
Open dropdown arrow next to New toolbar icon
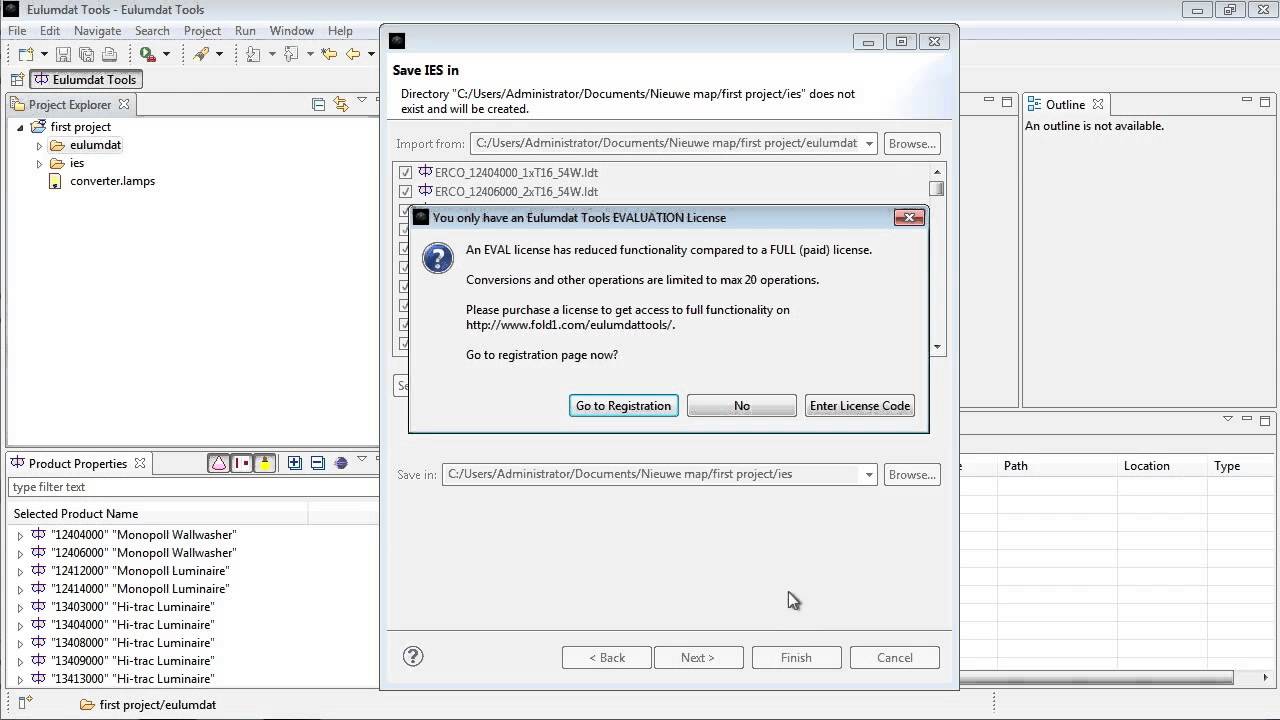(x=44, y=54)
